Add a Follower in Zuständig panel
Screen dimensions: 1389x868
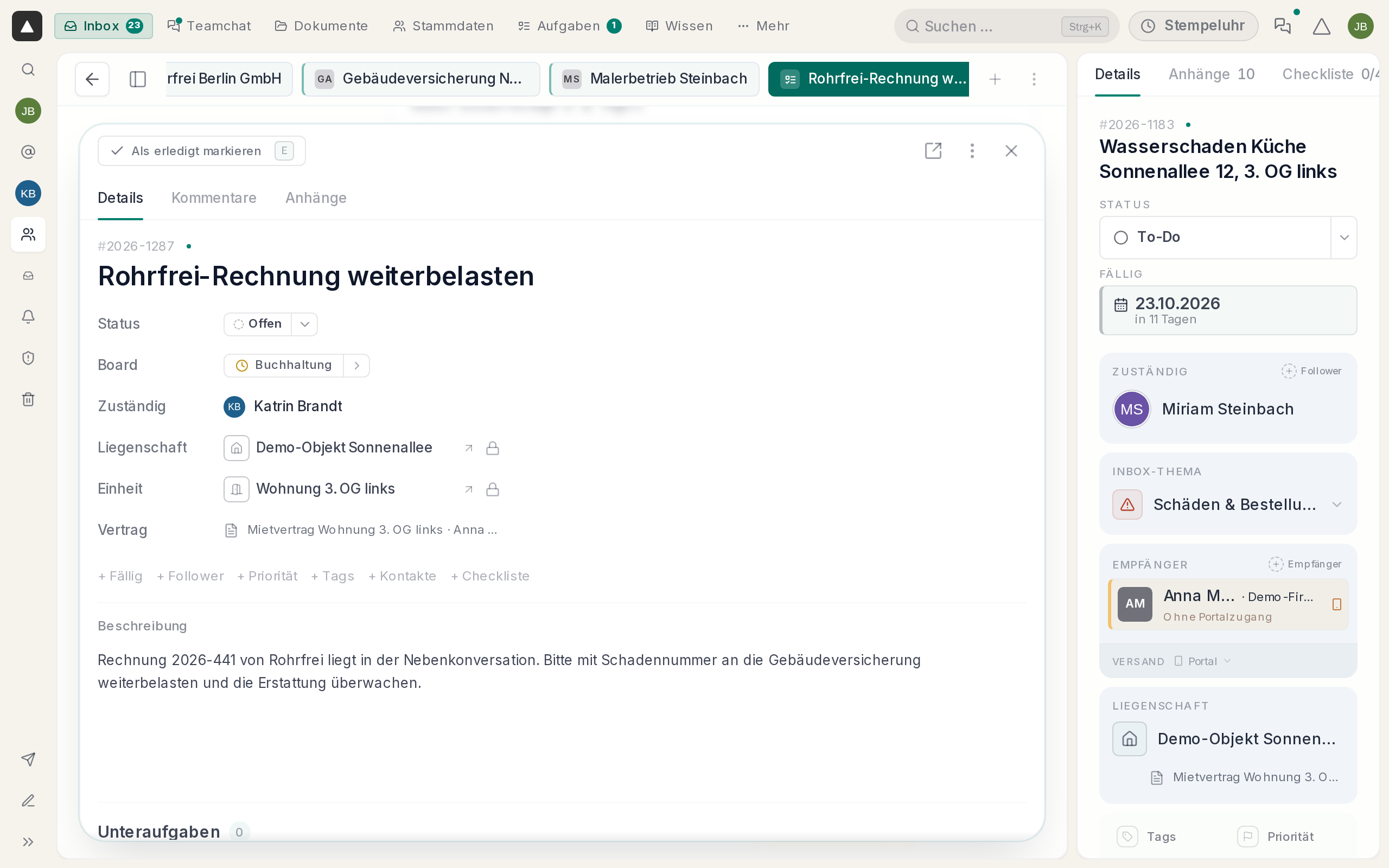tap(1311, 371)
